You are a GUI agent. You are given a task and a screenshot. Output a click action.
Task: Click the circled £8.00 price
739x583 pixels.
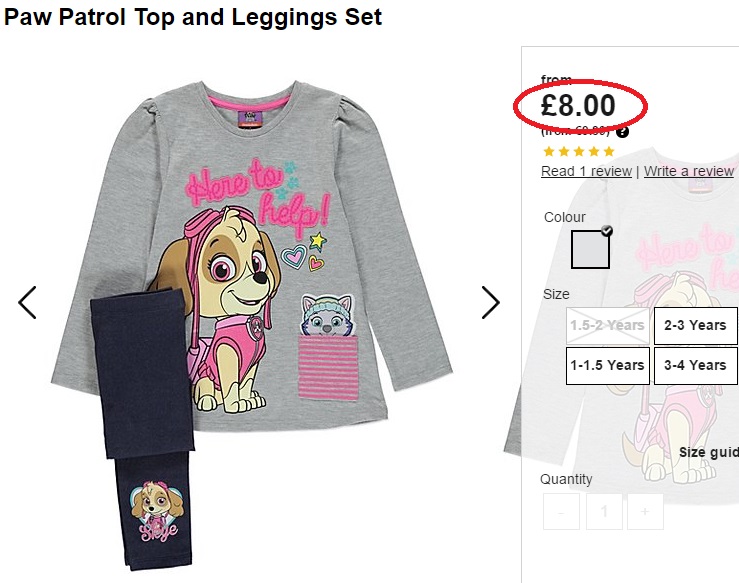[579, 105]
